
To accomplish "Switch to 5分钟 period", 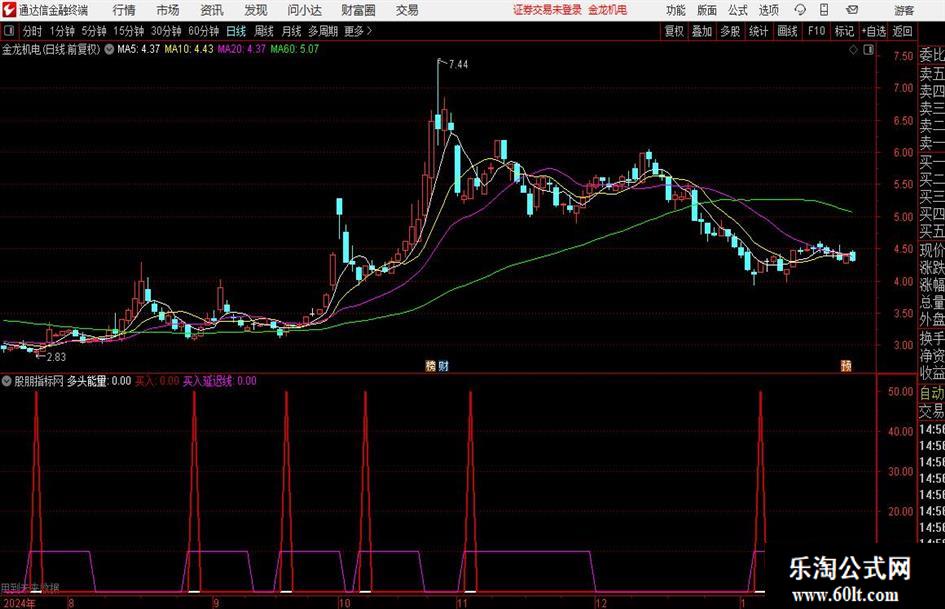I will click(x=94, y=31).
